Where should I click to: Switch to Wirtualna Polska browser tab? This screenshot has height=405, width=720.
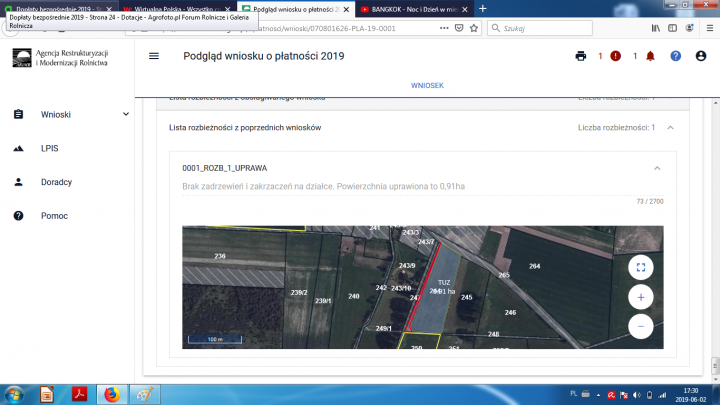(x=178, y=9)
